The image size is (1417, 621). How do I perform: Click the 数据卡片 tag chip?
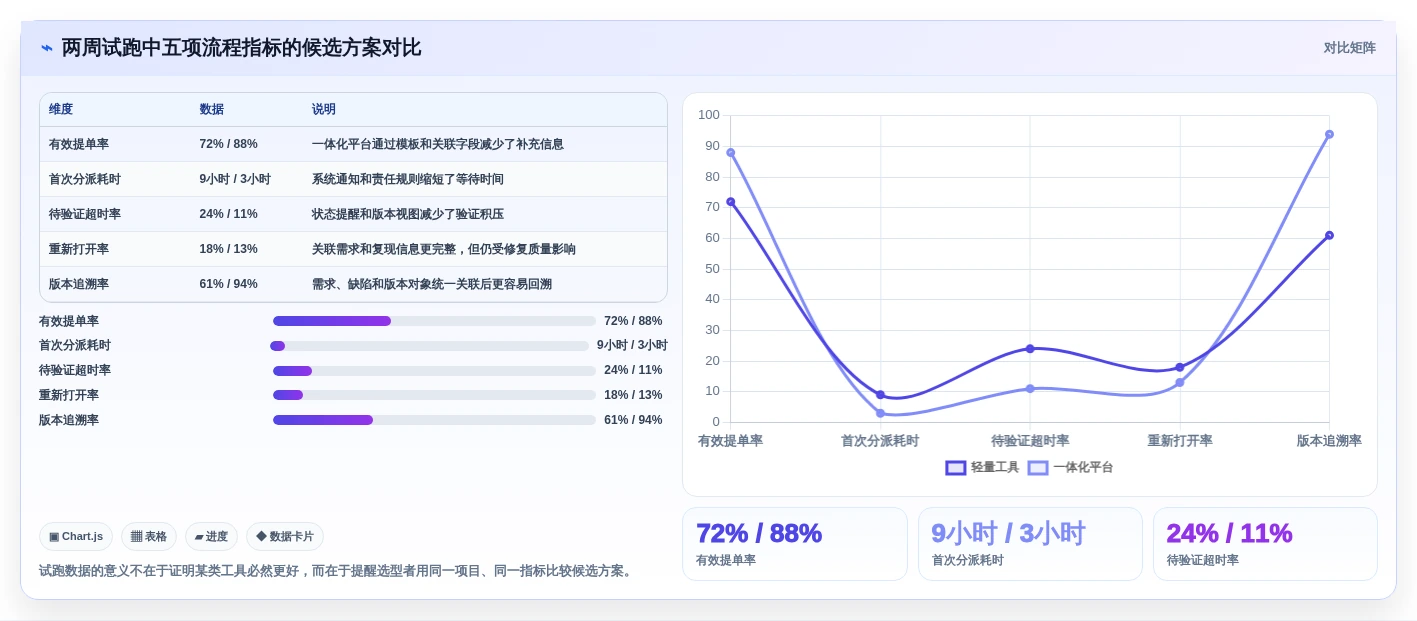point(285,536)
